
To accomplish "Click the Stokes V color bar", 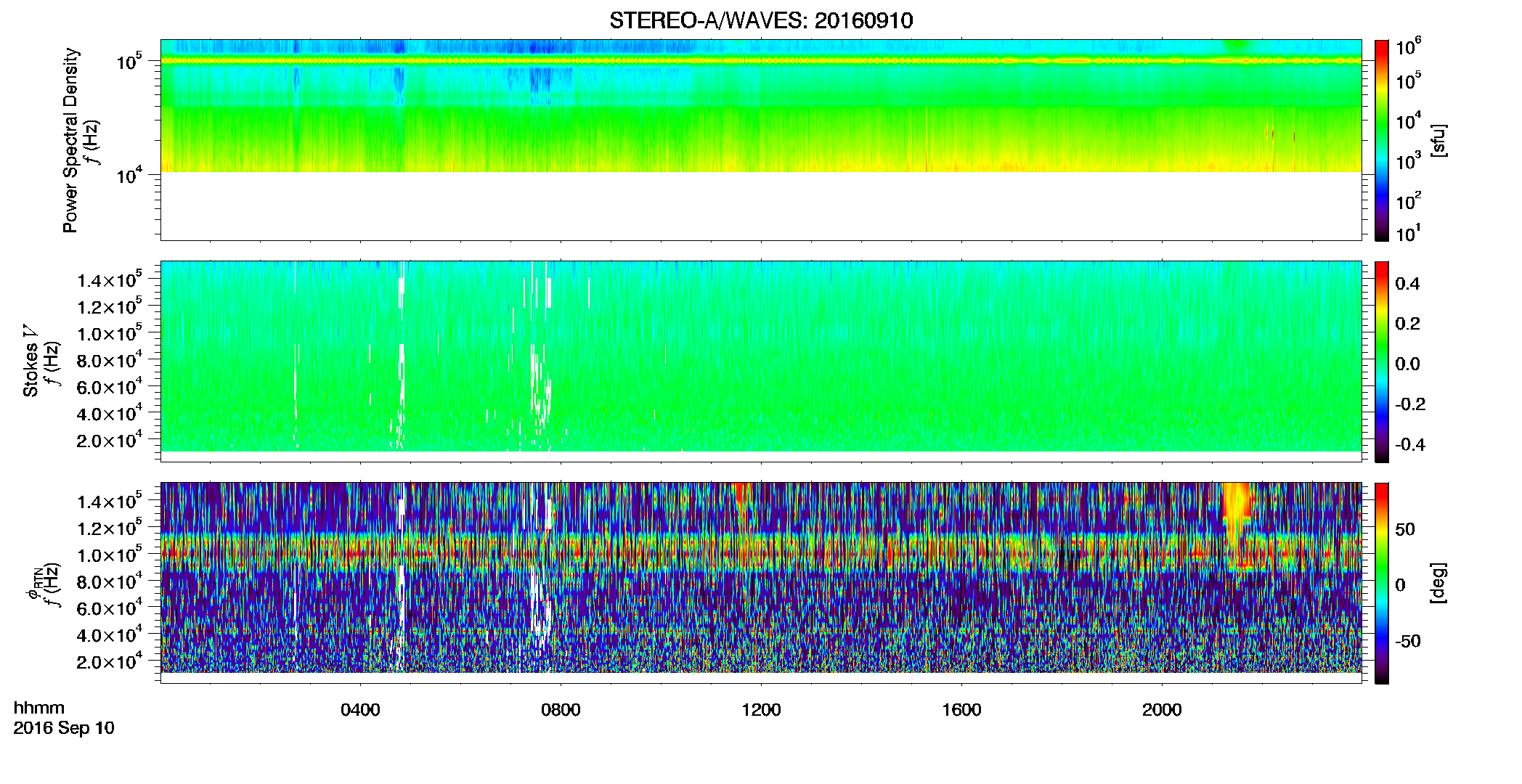I will coord(1382,362).
